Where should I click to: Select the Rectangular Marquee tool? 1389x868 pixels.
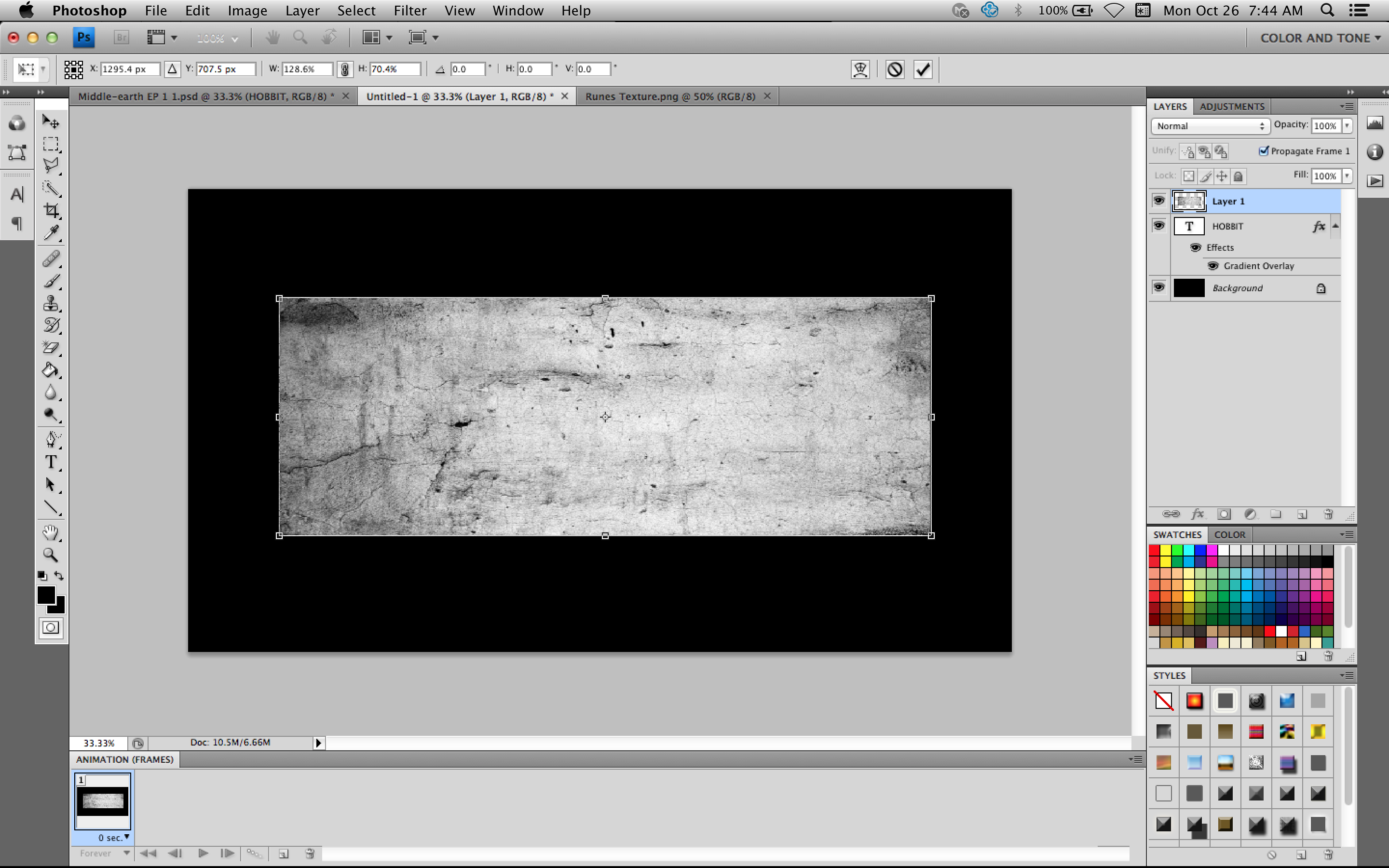point(51,144)
